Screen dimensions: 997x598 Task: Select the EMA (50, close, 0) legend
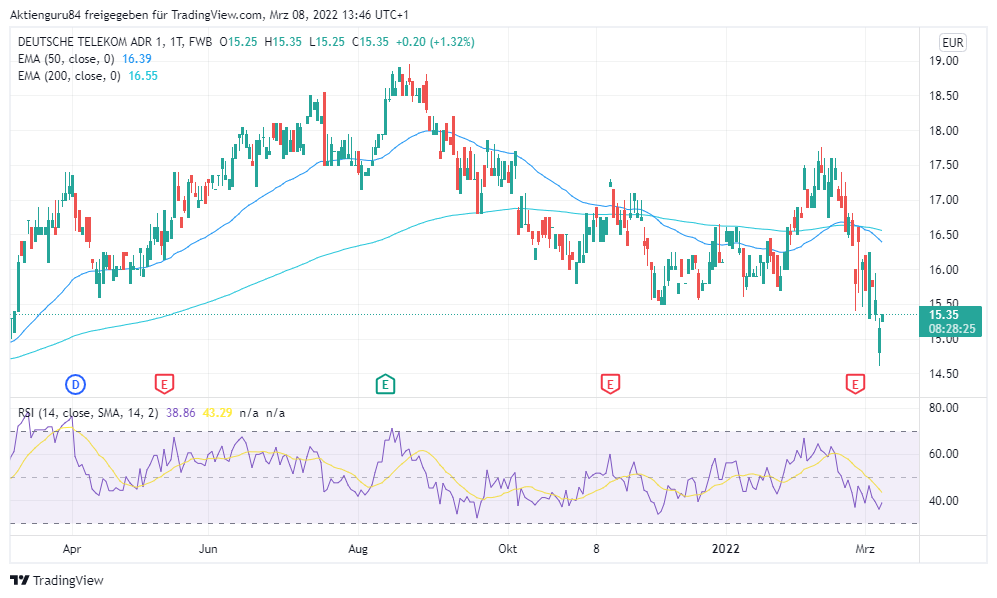[66, 59]
